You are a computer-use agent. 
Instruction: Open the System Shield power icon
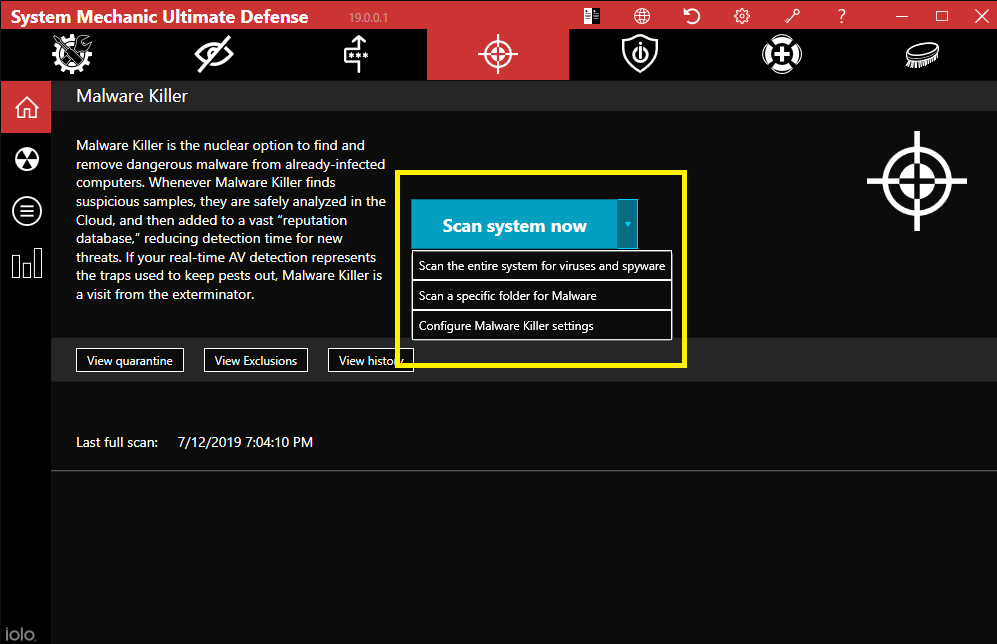pos(640,54)
